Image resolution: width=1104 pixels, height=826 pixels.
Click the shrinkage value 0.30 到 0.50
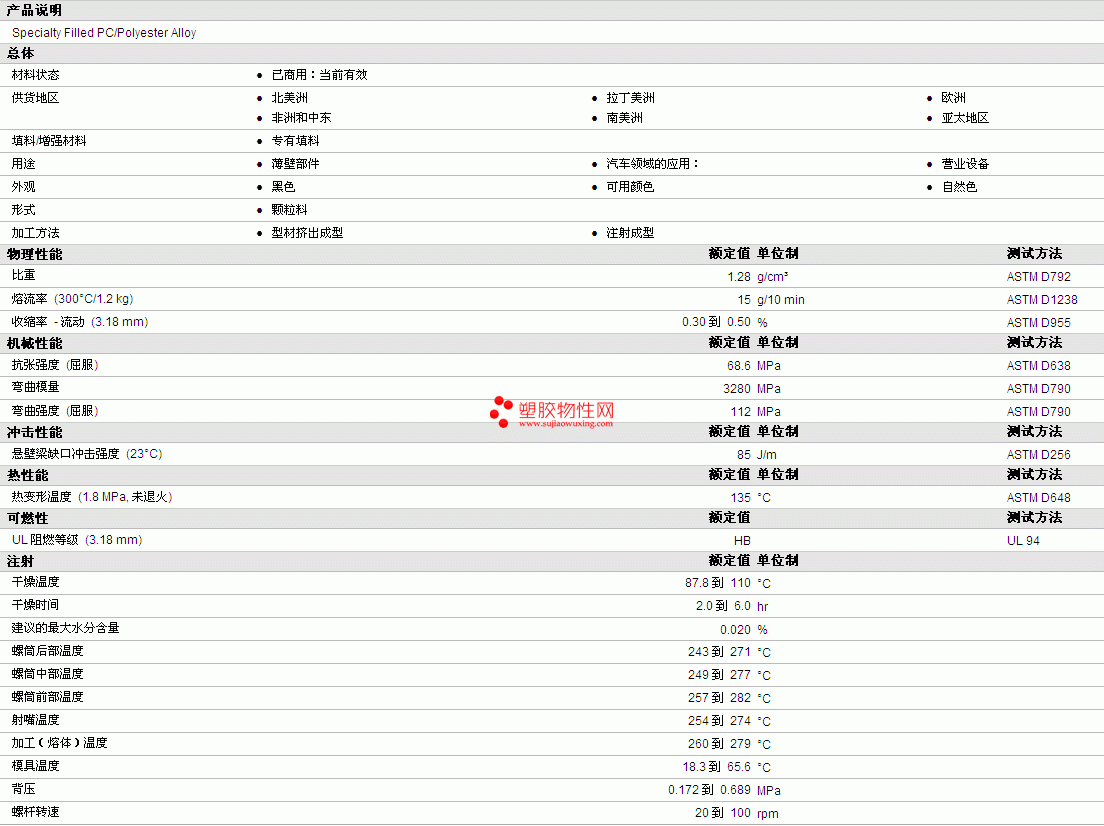716,322
